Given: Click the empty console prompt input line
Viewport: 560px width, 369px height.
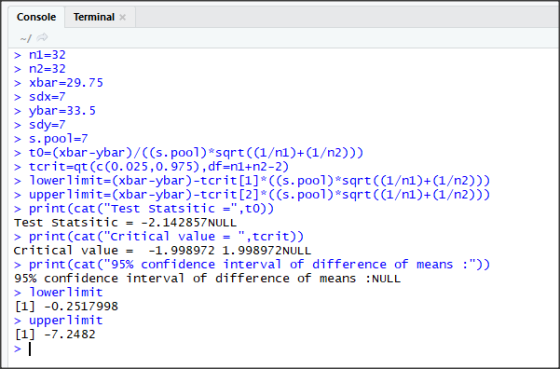Looking at the screenshot, I should click(30, 349).
